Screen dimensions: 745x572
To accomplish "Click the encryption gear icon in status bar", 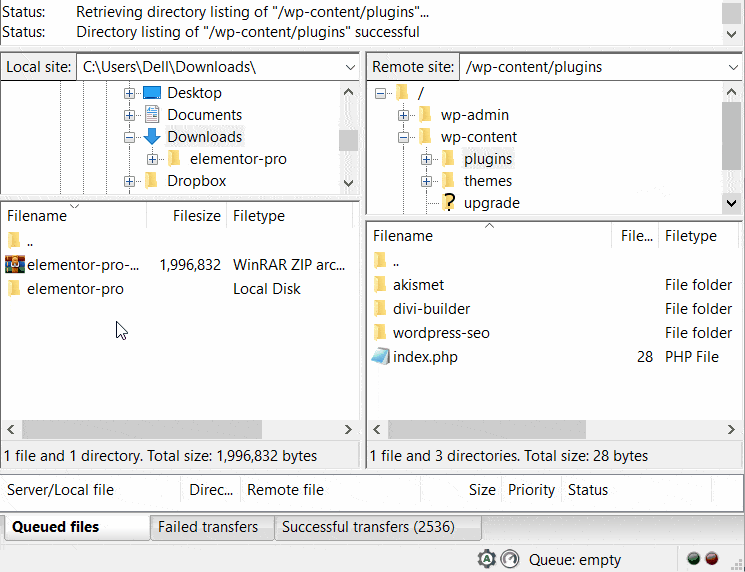I will [487, 559].
